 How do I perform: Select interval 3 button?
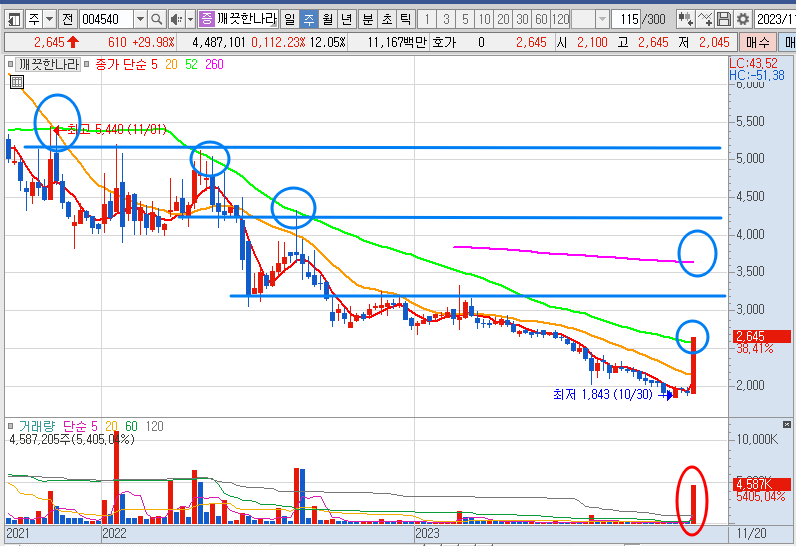446,19
